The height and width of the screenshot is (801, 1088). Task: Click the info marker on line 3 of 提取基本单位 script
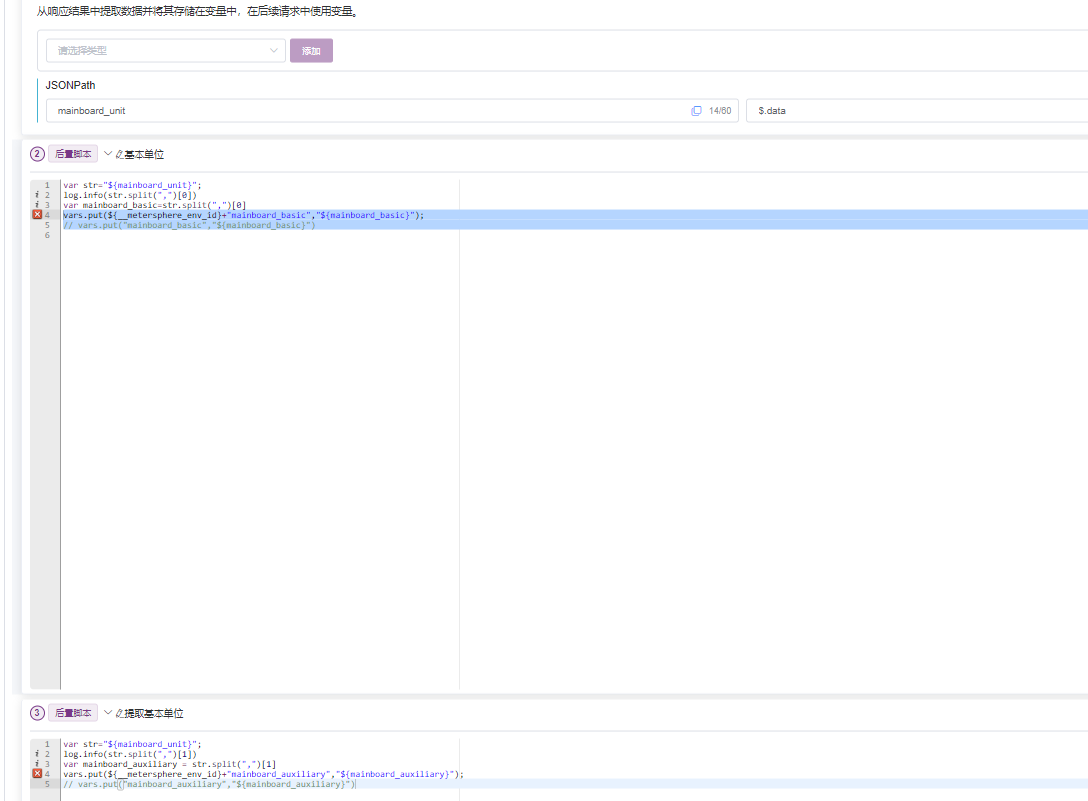click(x=37, y=764)
